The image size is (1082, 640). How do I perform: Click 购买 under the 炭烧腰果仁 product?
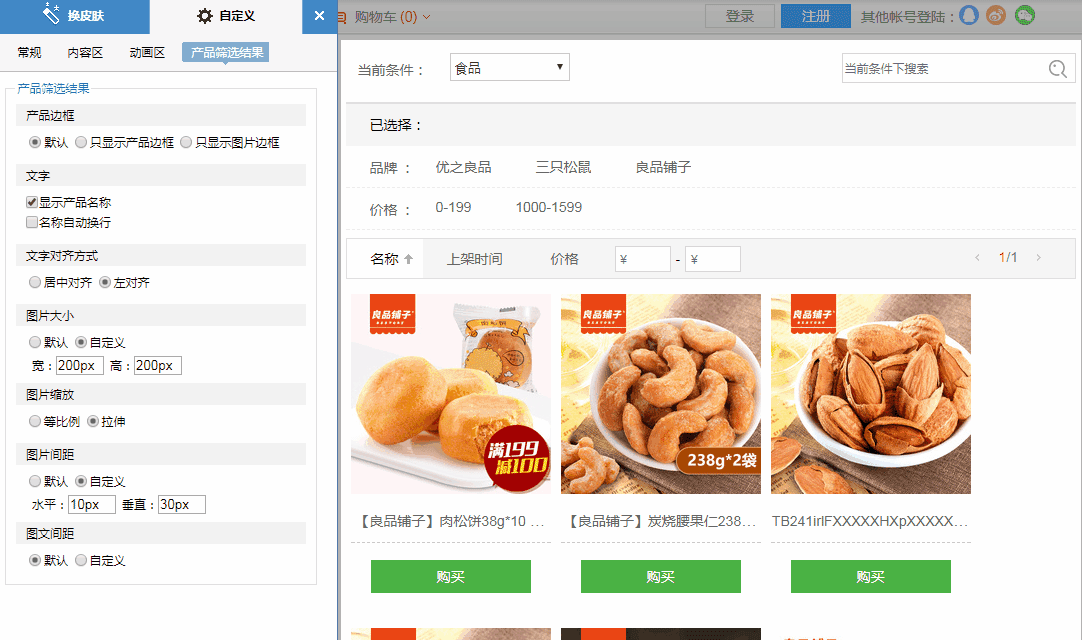coord(661,576)
